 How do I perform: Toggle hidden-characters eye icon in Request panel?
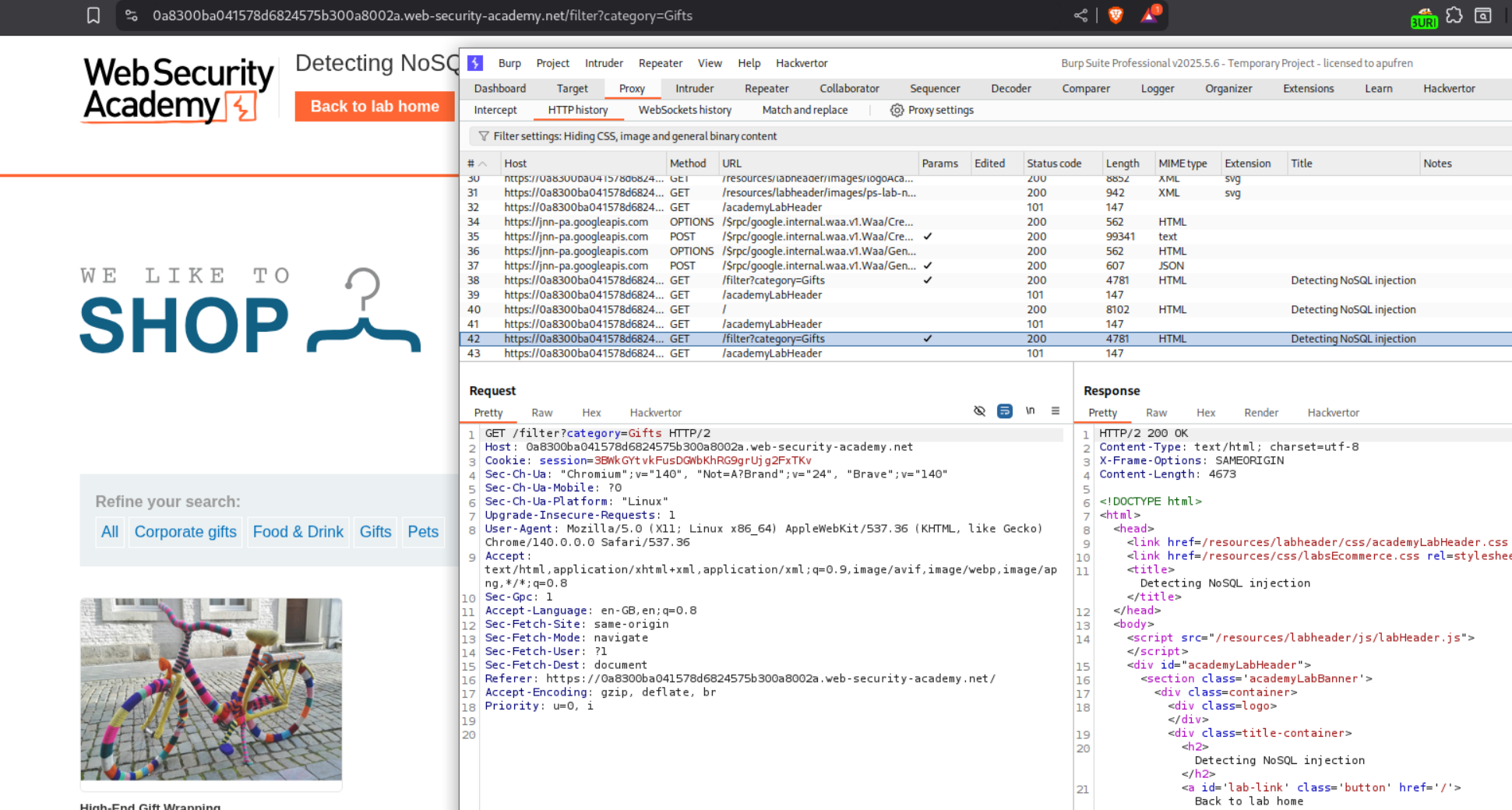[x=979, y=411]
